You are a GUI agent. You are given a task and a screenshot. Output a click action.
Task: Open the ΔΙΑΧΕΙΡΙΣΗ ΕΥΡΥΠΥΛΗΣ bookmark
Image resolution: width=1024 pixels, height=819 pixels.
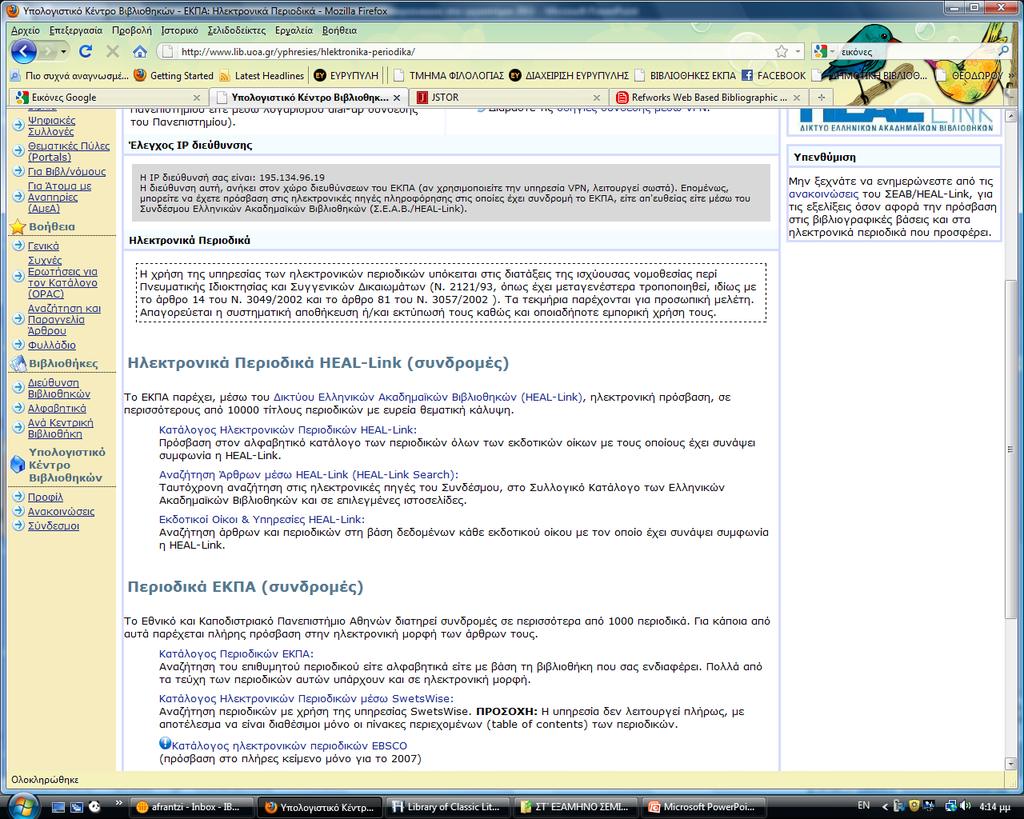(x=569, y=76)
